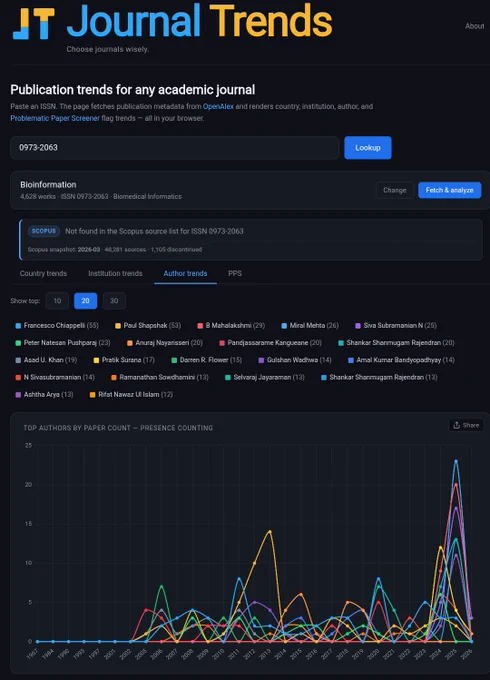Viewport: 490px width, 680px height.
Task: Run Fetch & analyze
Action: coord(450,190)
